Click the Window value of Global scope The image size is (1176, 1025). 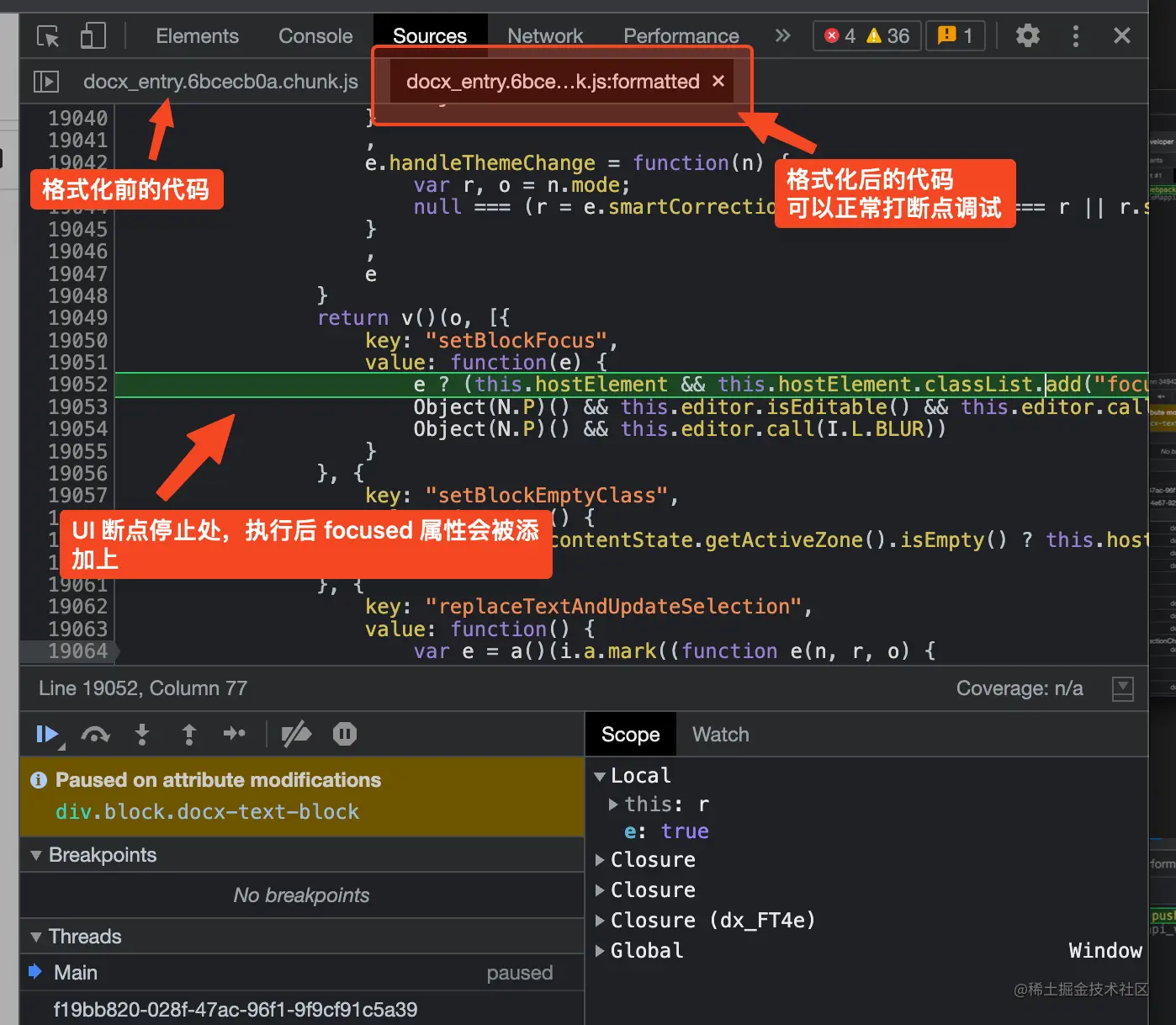1105,951
